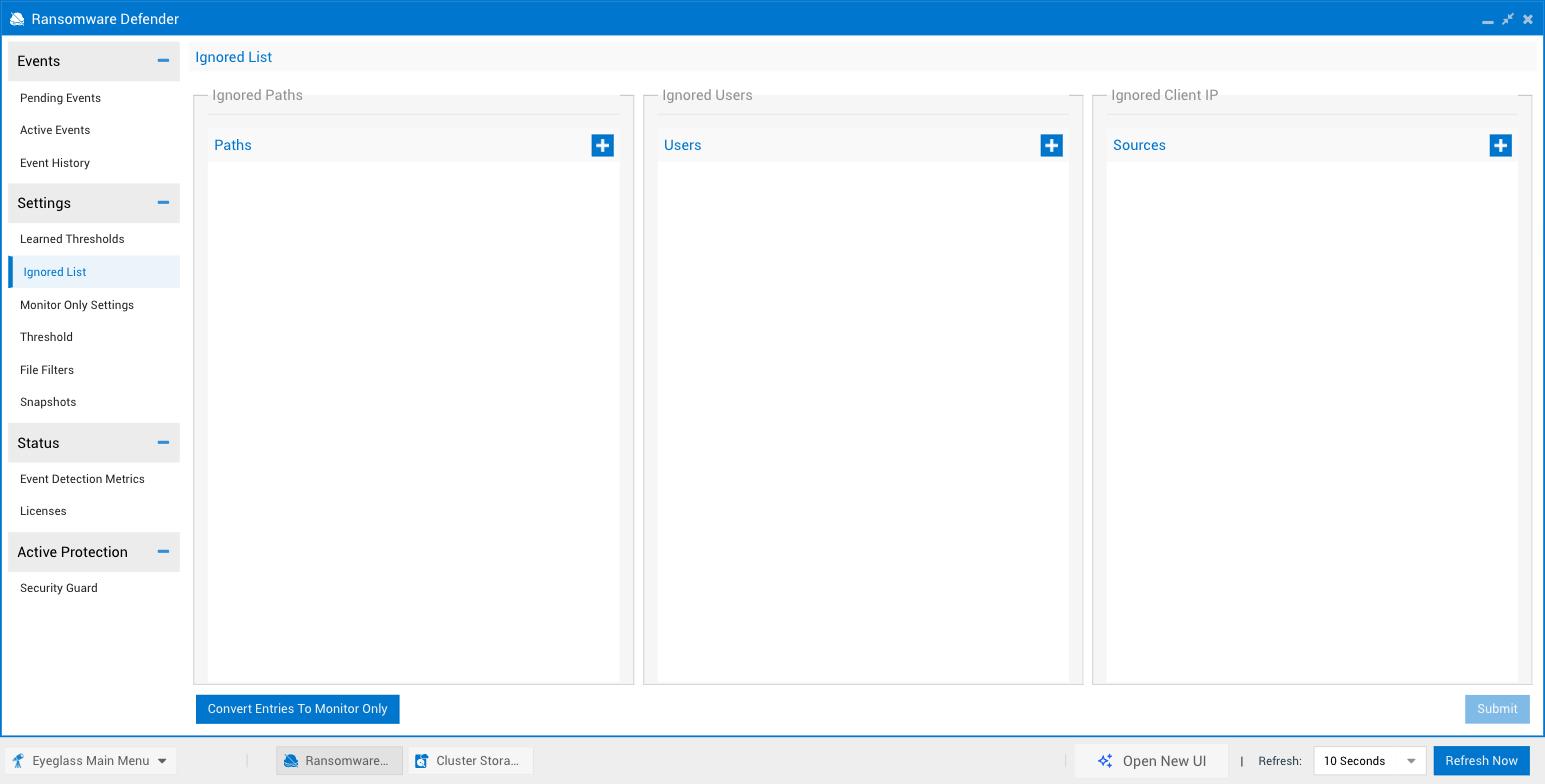Click the Users column header

[683, 145]
